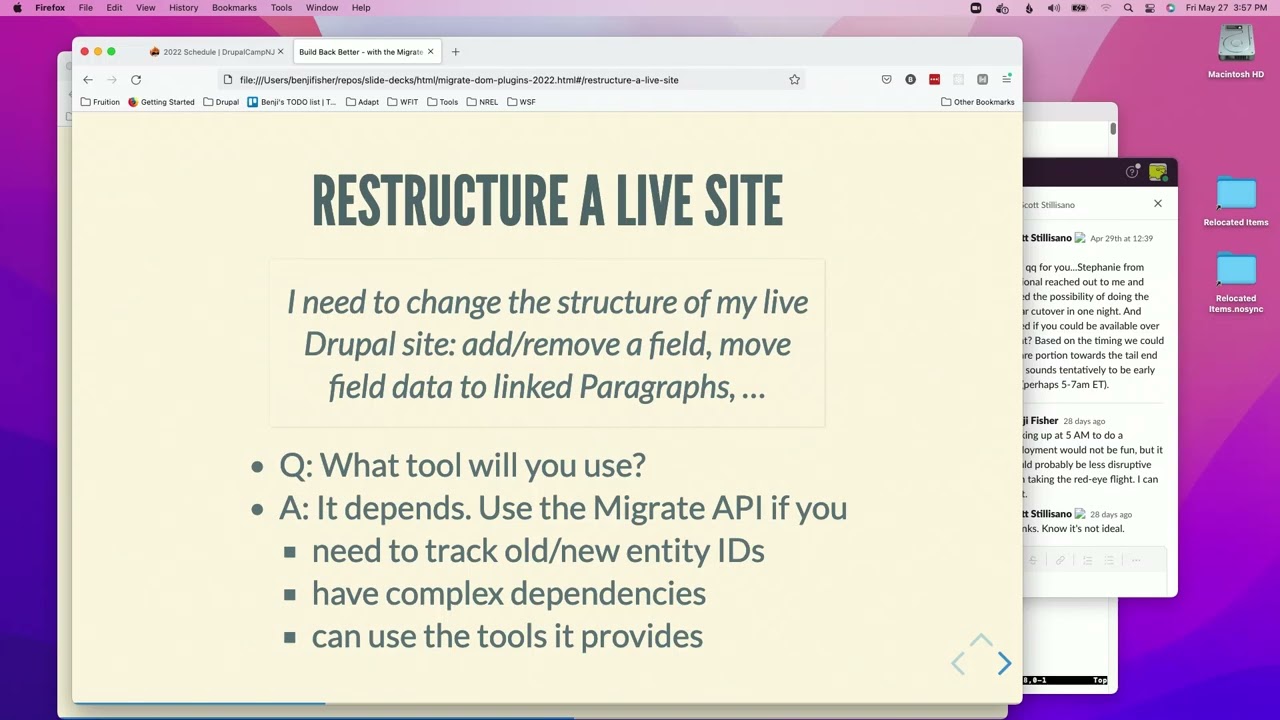Select the Build Back Better tab
Image resolution: width=1280 pixels, height=720 pixels.
(x=365, y=52)
